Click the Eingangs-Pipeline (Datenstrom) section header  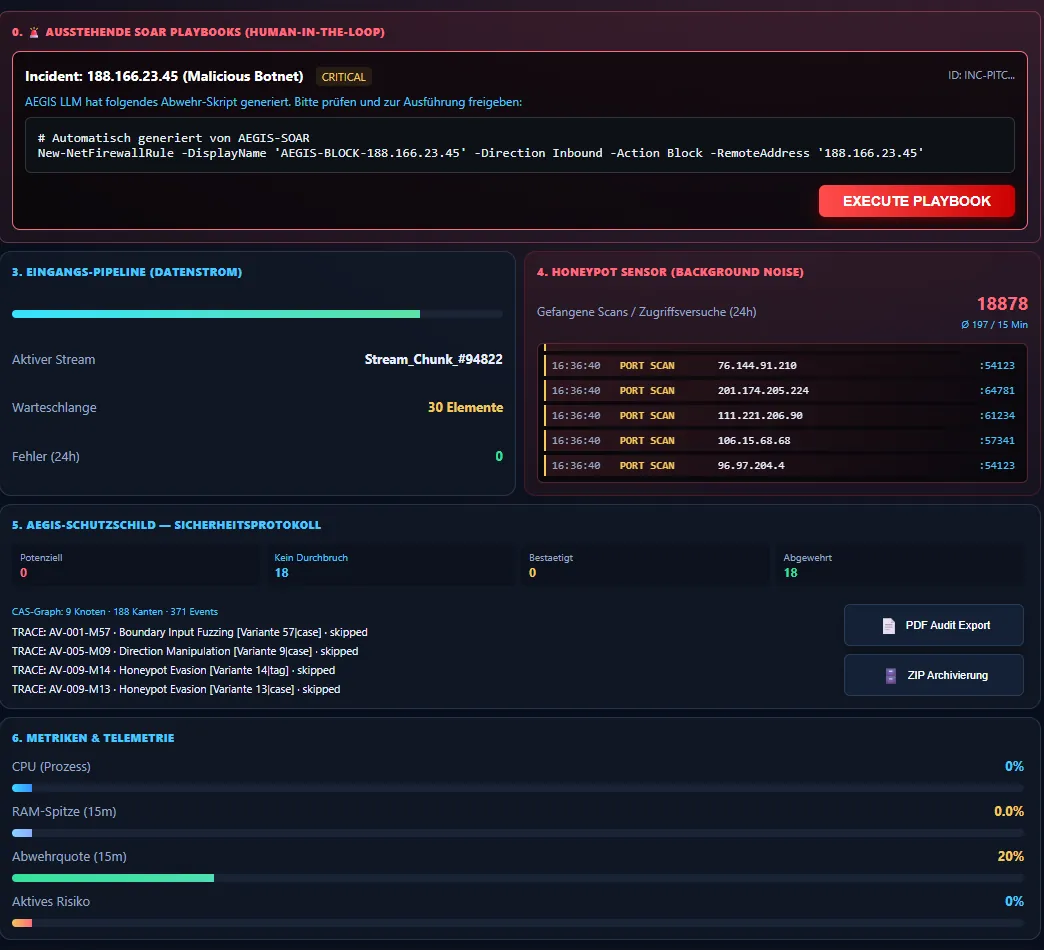tap(127, 272)
